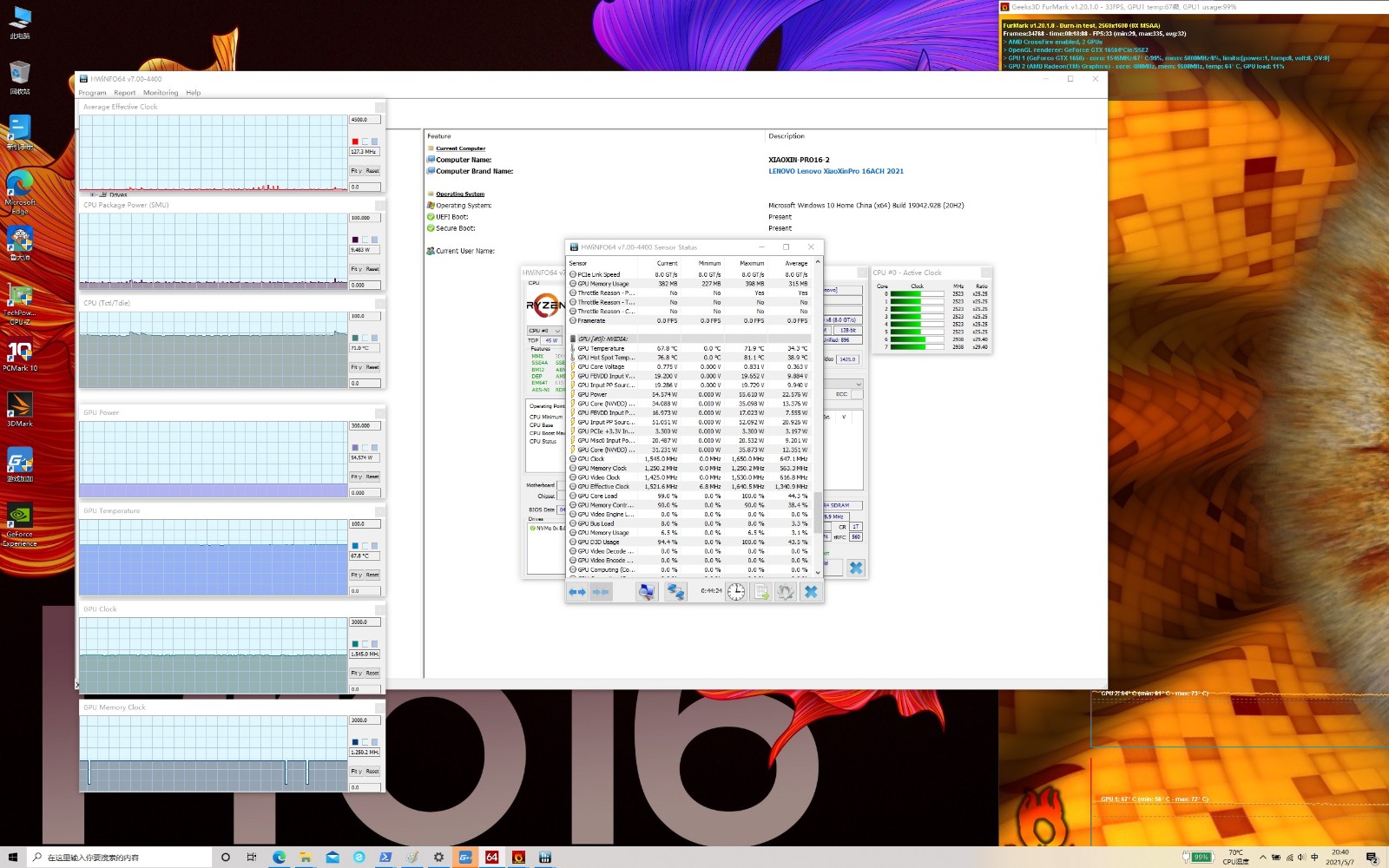Open sensor settings gear icon
This screenshot has width=1389, height=868.
pos(786,592)
